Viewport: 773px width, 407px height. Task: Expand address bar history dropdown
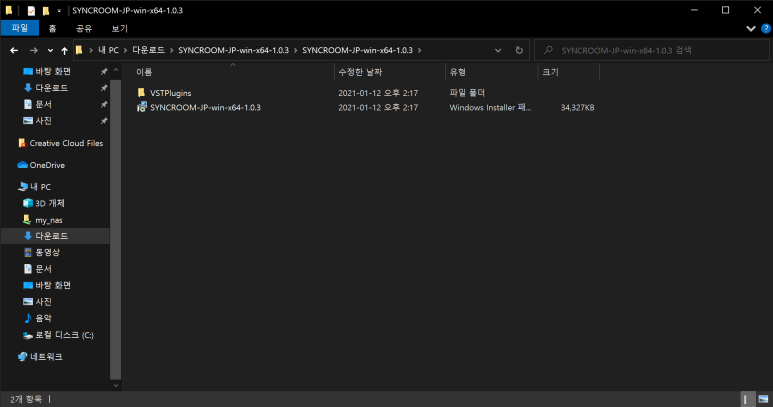coord(498,50)
